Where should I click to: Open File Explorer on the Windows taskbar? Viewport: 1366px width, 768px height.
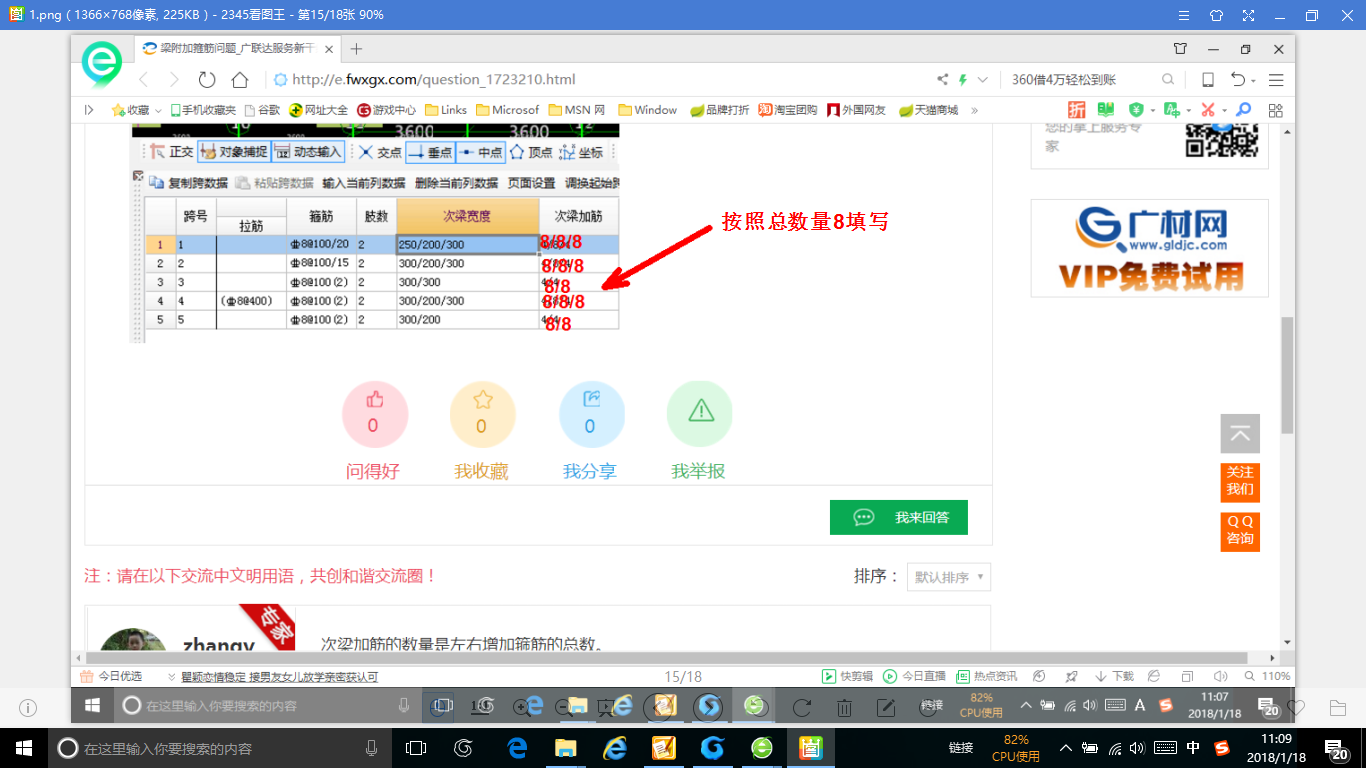[x=565, y=748]
